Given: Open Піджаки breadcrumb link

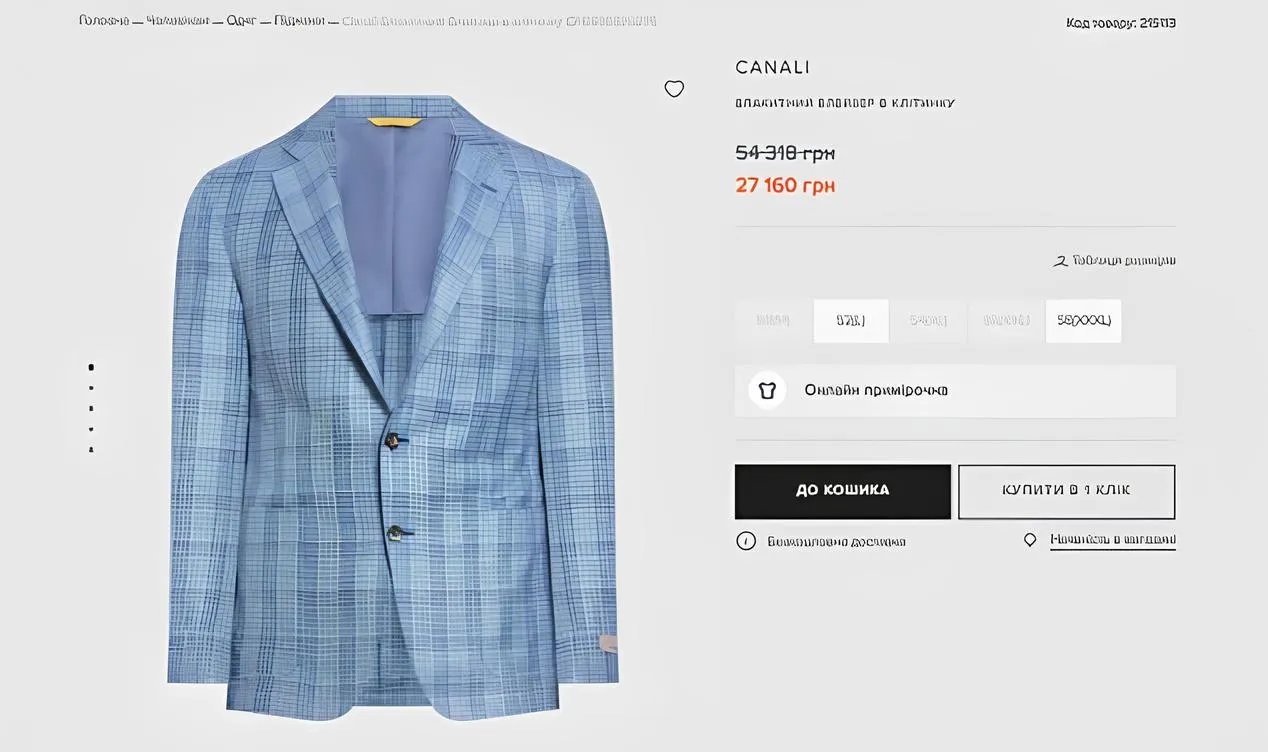Looking at the screenshot, I should pyautogui.click(x=300, y=21).
